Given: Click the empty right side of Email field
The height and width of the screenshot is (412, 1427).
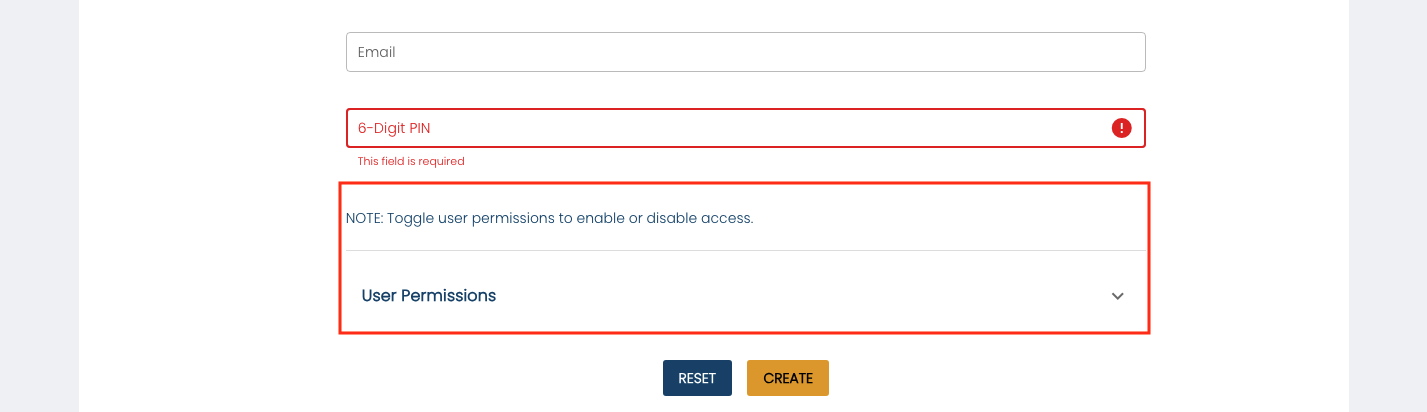Looking at the screenshot, I should point(1000,52).
